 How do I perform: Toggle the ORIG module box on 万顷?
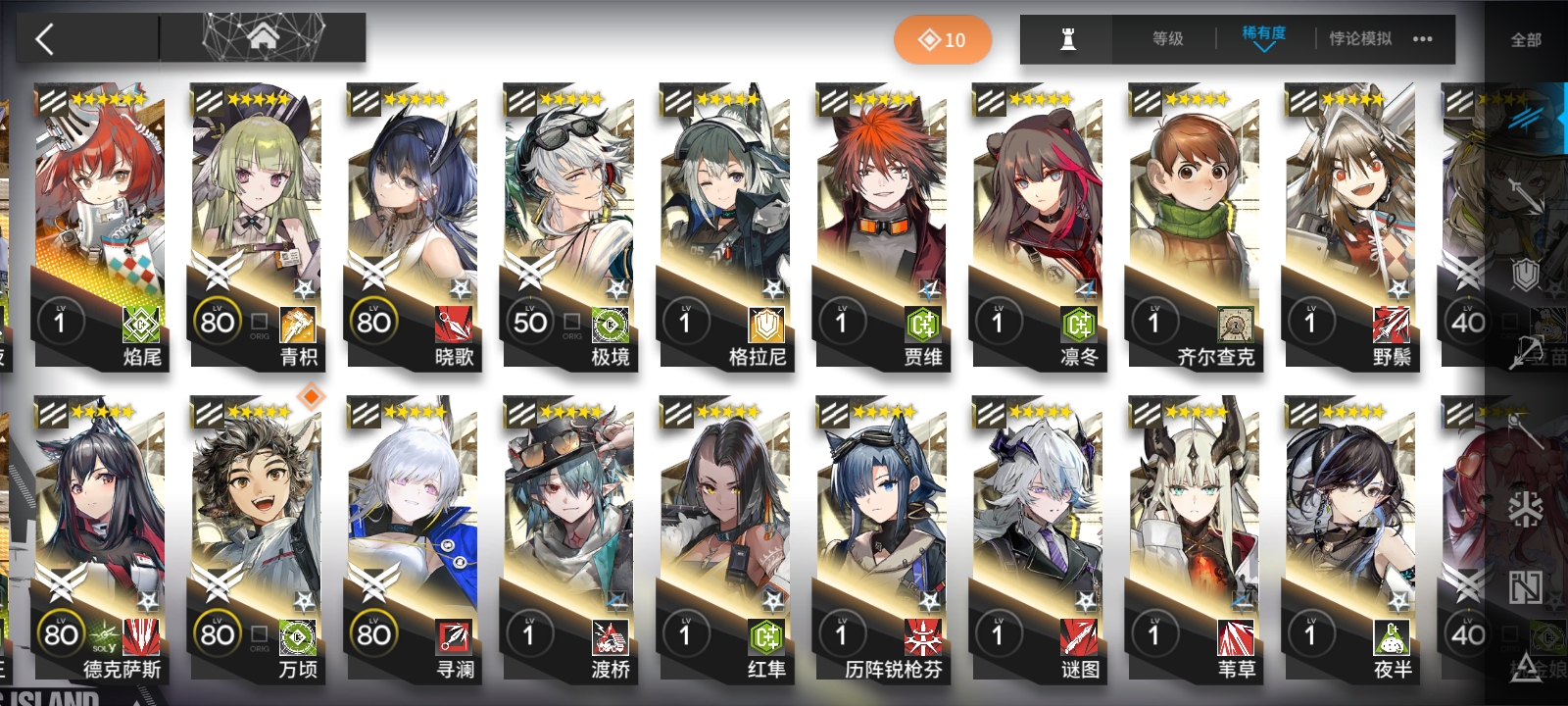(x=259, y=635)
